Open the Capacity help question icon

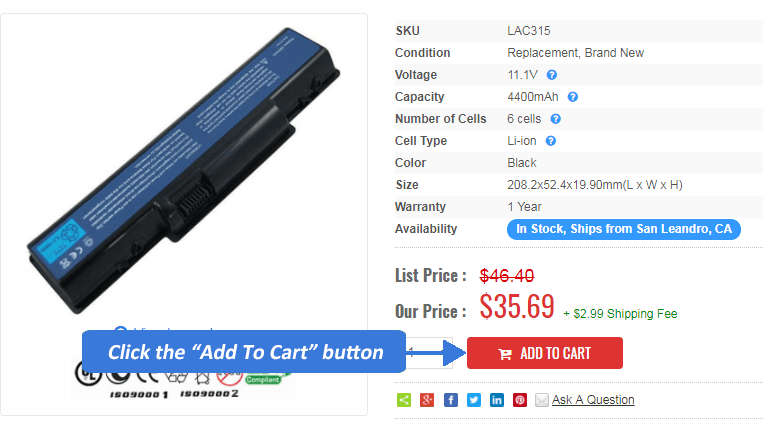[573, 97]
